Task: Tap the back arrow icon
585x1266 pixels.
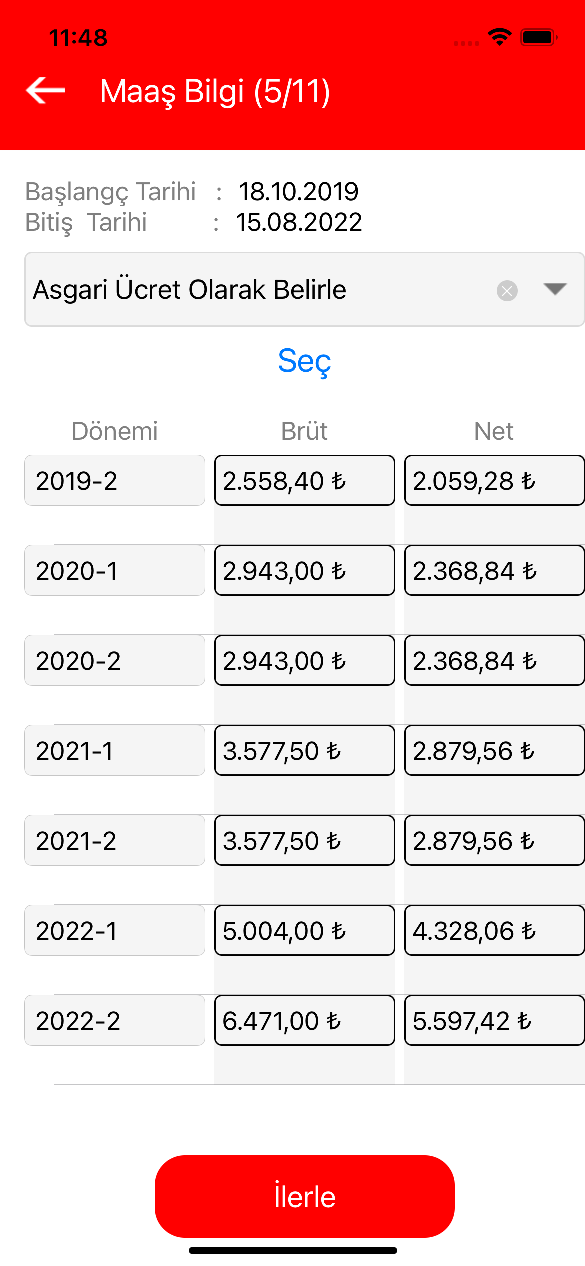Action: pyautogui.click(x=45, y=91)
